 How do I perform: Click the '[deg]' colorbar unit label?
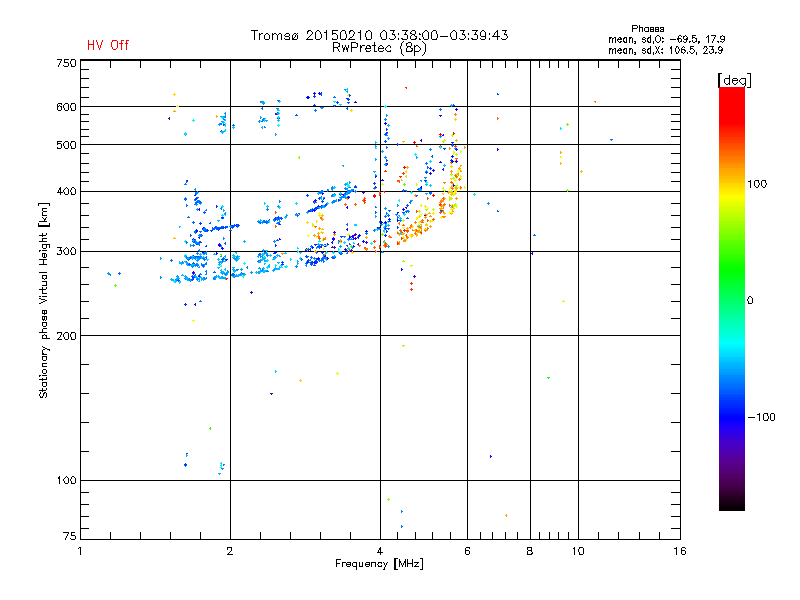point(734,80)
